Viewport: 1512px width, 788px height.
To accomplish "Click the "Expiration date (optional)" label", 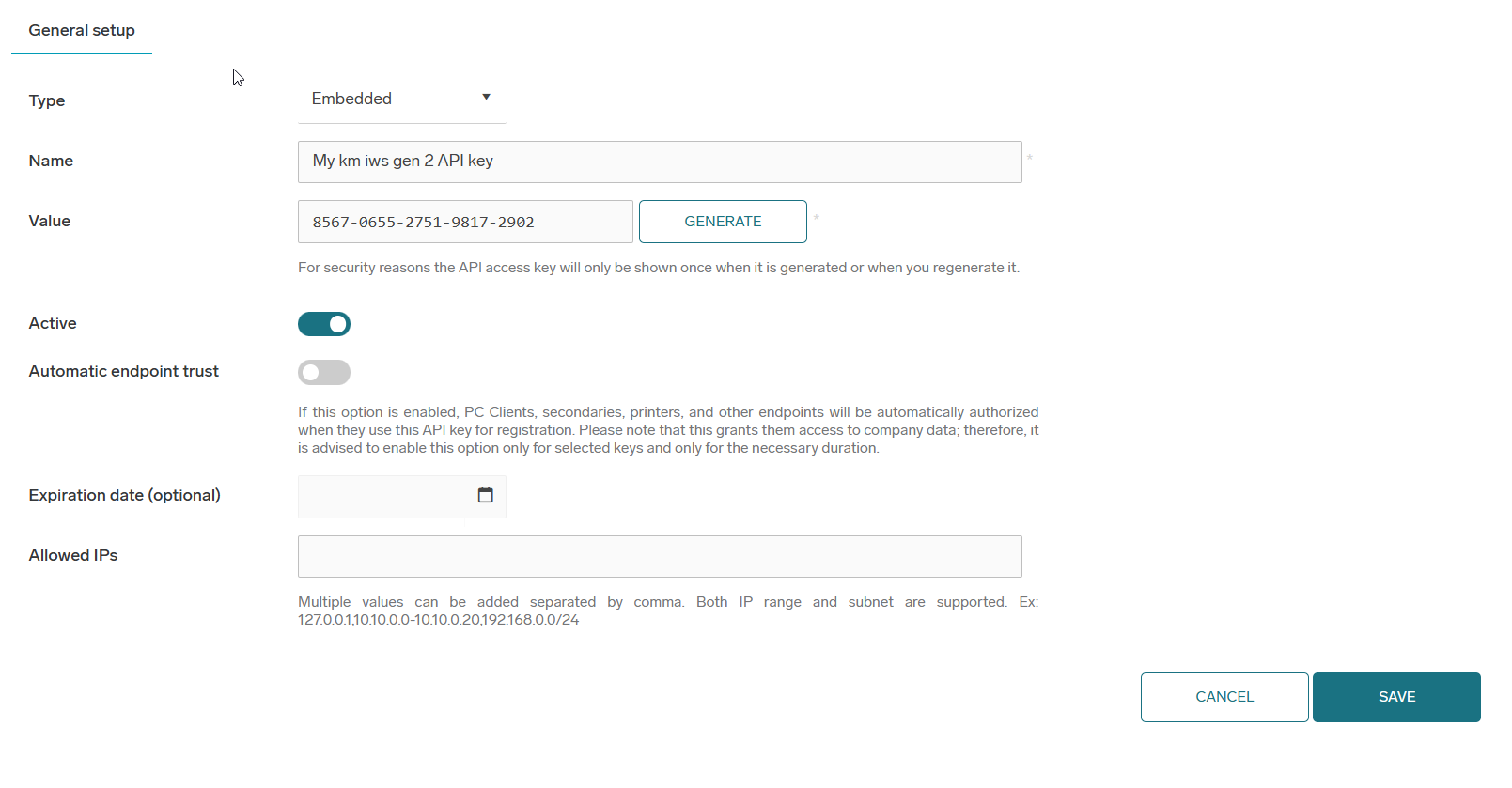I will [x=124, y=495].
